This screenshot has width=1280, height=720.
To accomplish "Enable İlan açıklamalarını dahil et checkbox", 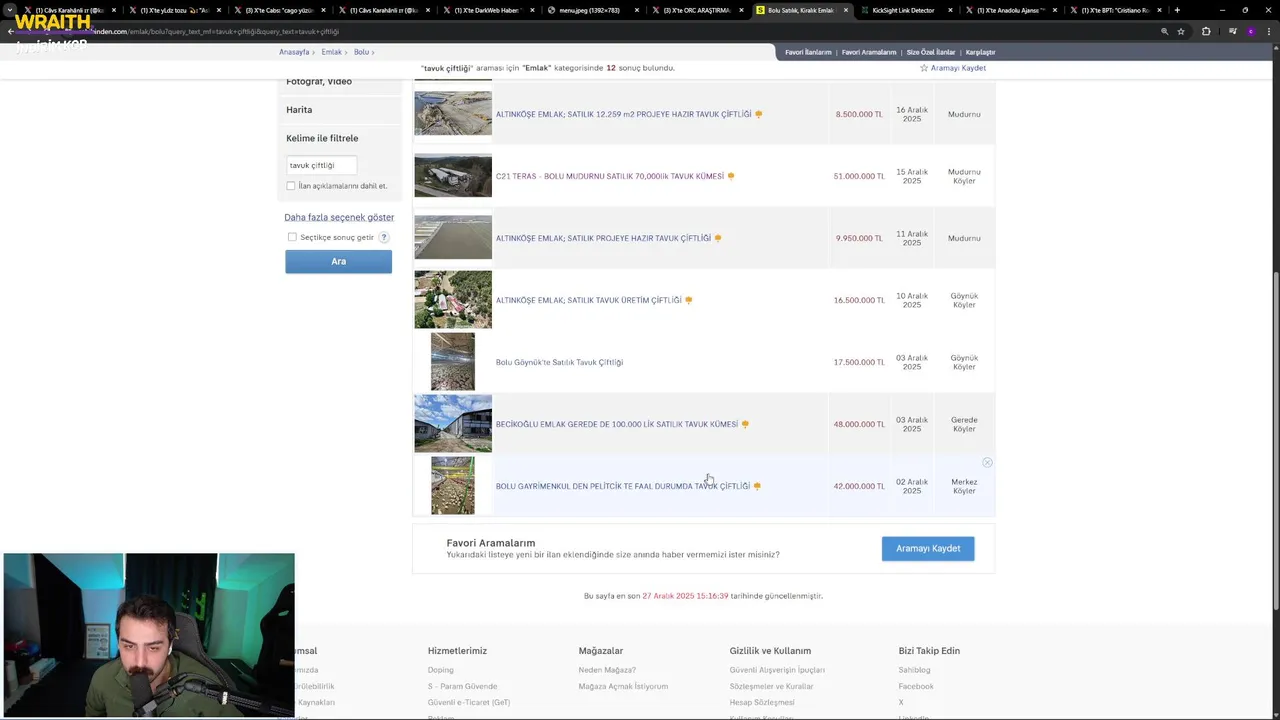I will coord(291,186).
